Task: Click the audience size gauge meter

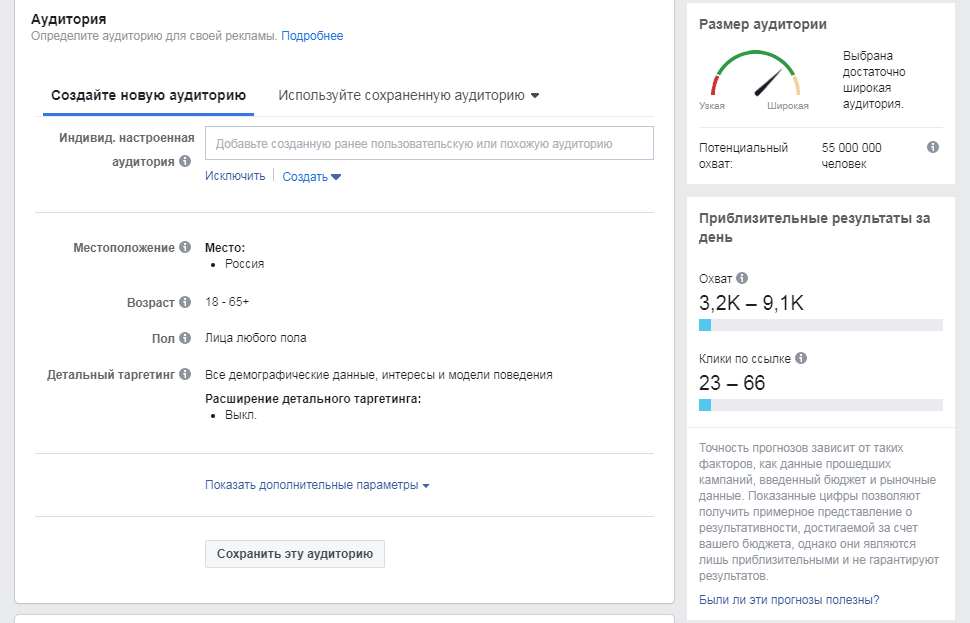Action: 755,75
